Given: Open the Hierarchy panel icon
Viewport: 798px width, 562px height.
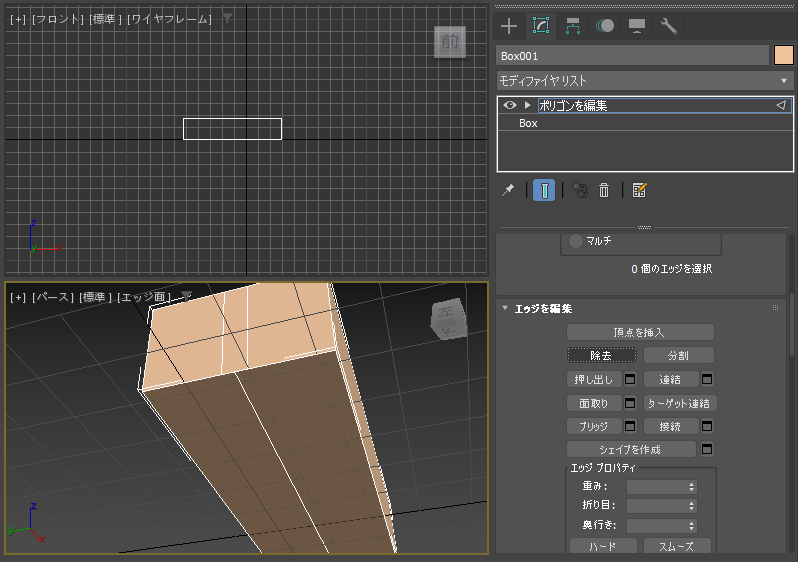Looking at the screenshot, I should click(573, 26).
